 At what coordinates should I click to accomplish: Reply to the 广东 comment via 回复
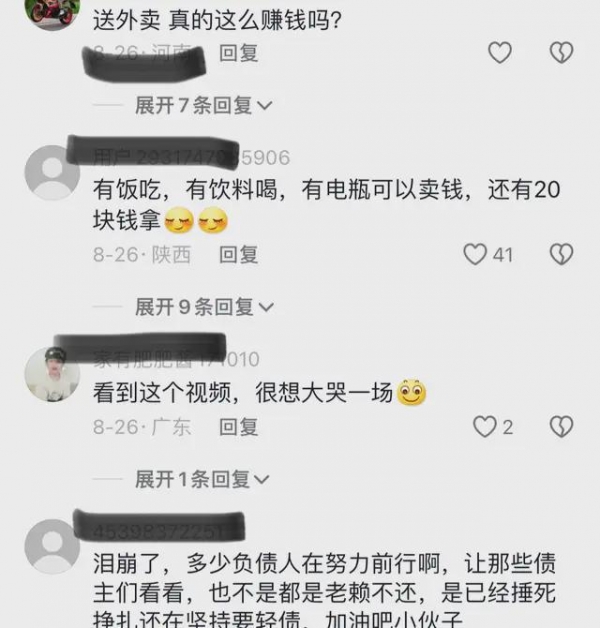coord(238,427)
